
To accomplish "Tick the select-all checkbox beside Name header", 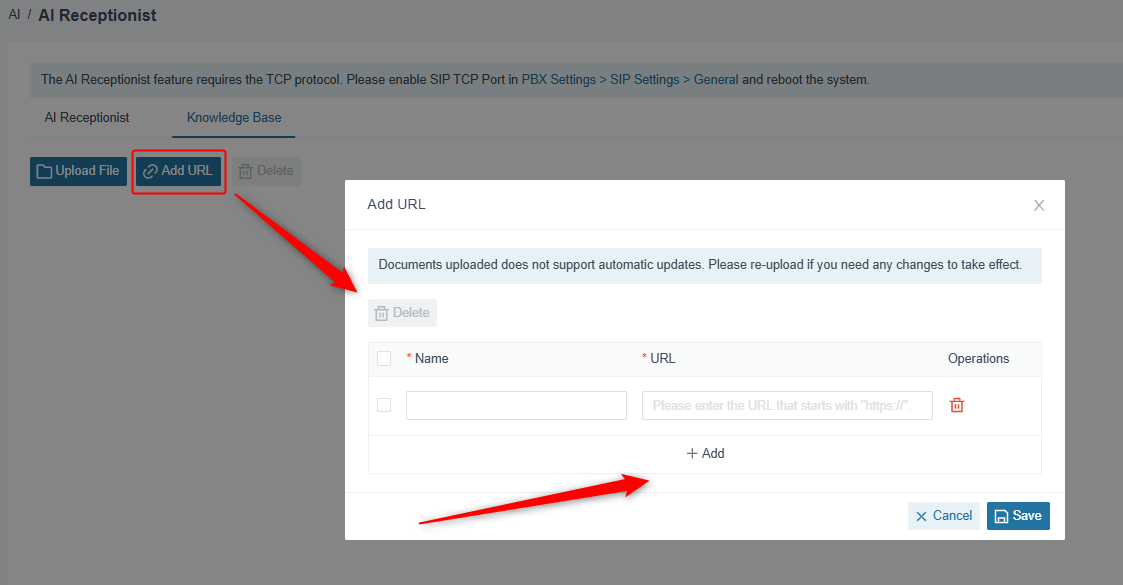I will pos(384,358).
